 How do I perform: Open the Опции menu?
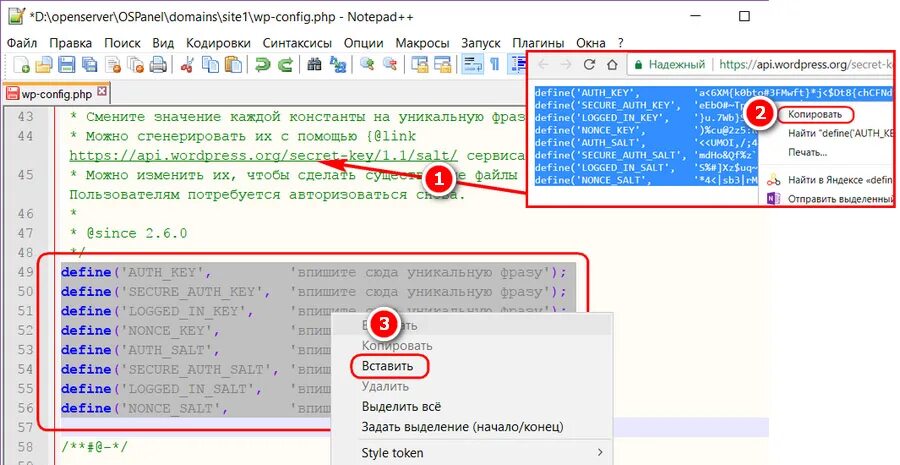(364, 43)
